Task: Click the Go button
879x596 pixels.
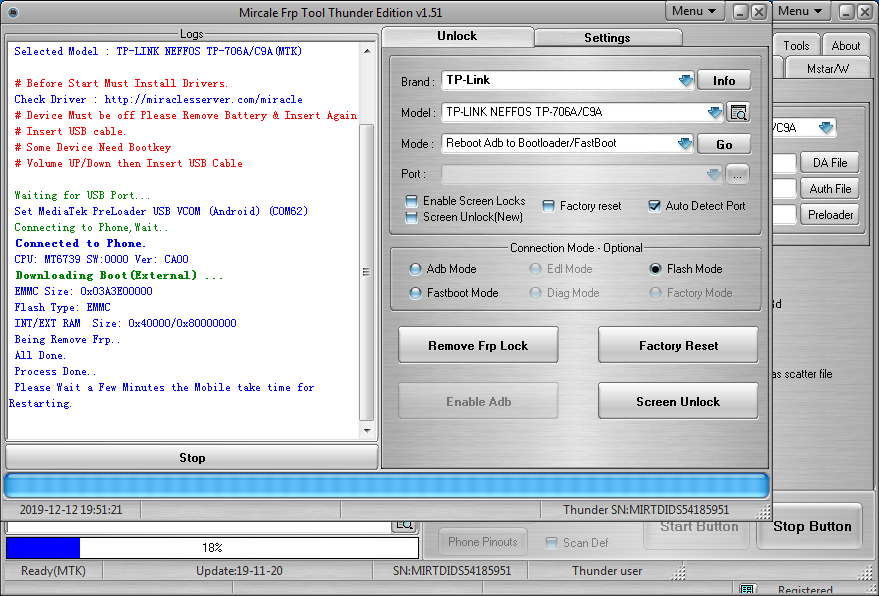Action: (724, 145)
